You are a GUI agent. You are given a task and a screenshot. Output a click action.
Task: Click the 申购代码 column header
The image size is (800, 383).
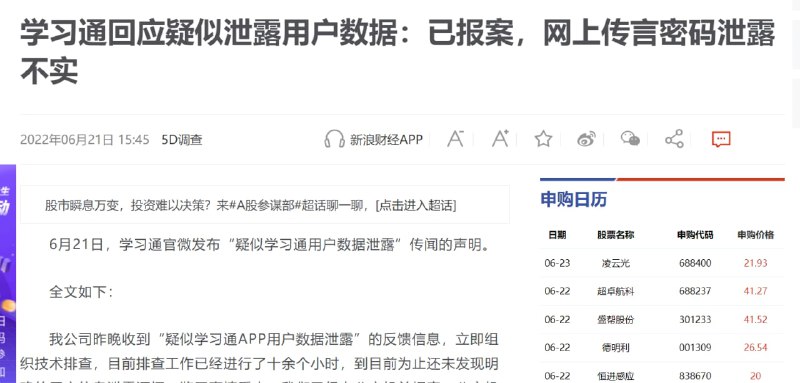click(x=695, y=235)
